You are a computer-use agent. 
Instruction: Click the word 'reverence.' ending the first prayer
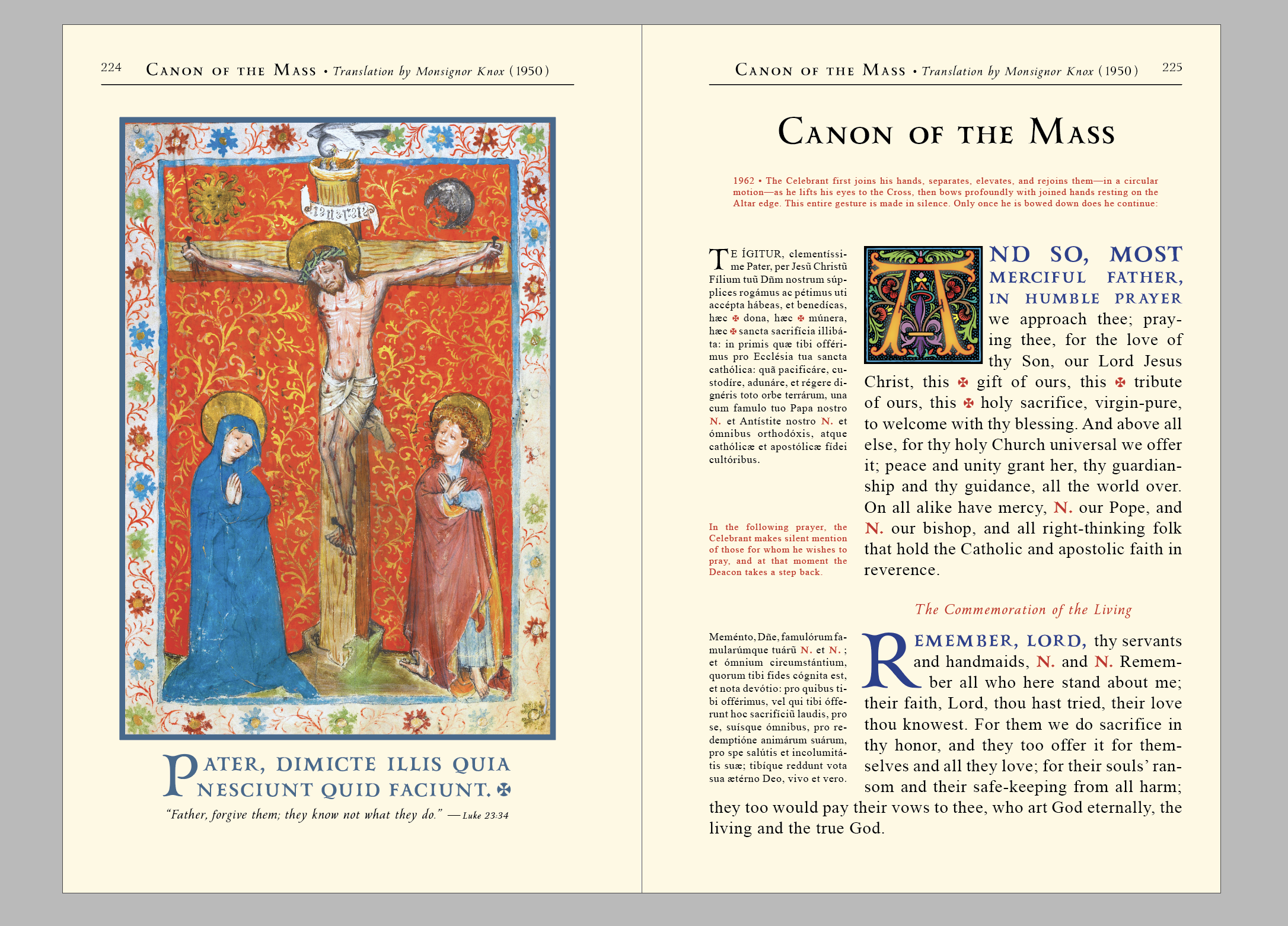coord(901,570)
